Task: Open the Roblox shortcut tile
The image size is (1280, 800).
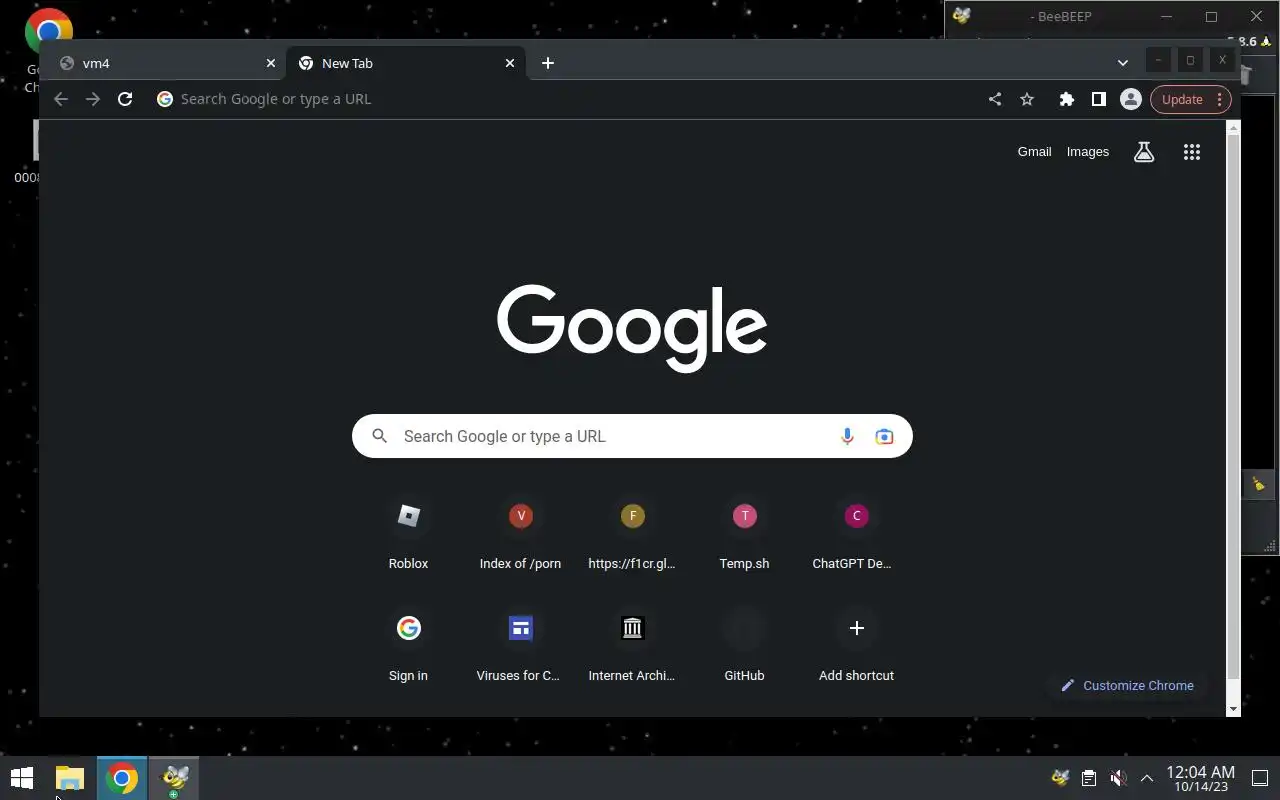Action: [x=408, y=535]
